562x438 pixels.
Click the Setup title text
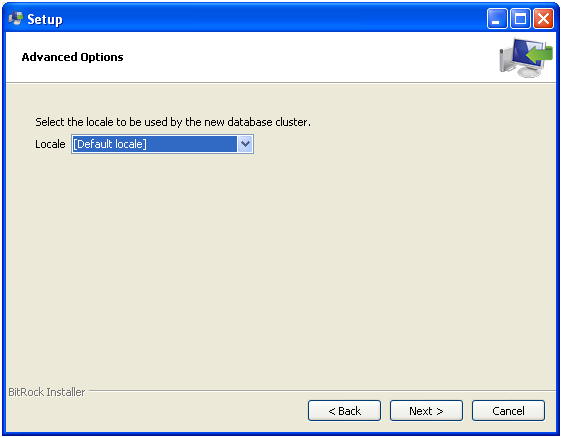coord(45,19)
